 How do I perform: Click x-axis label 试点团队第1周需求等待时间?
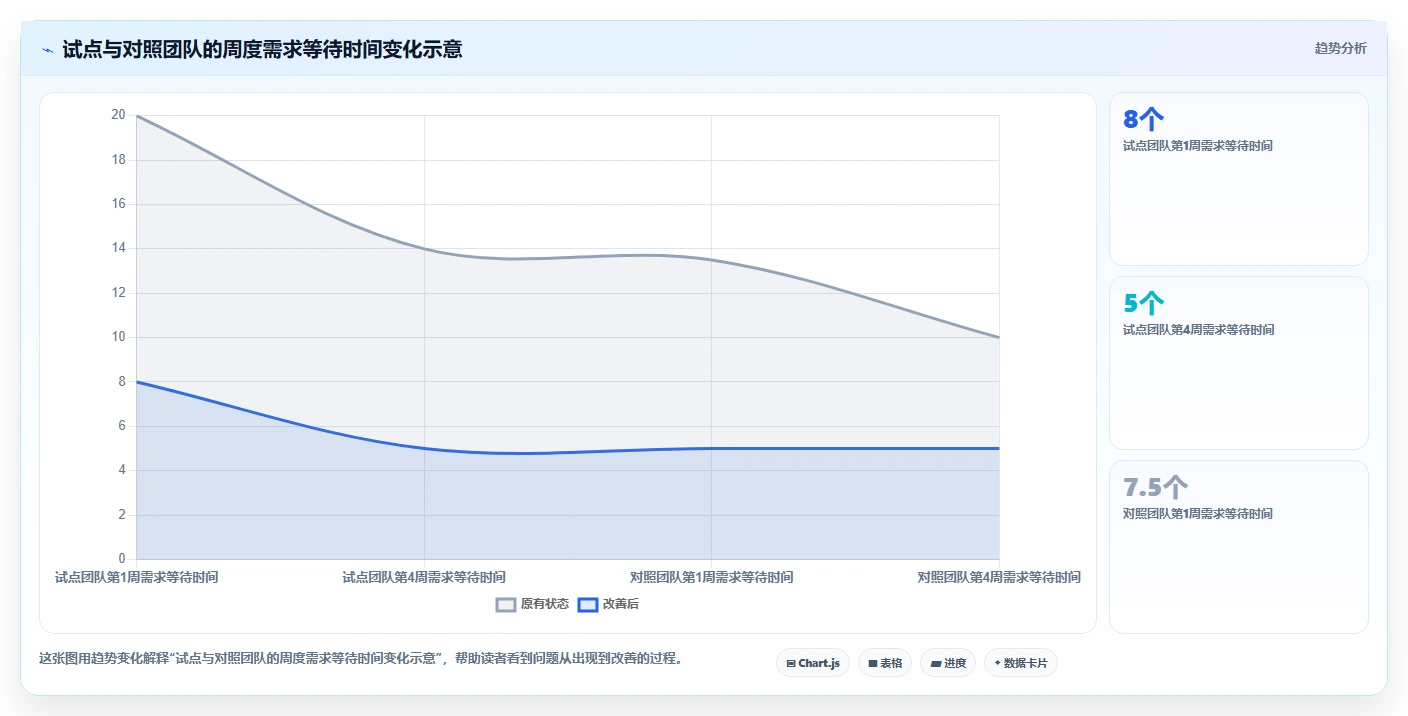point(136,577)
